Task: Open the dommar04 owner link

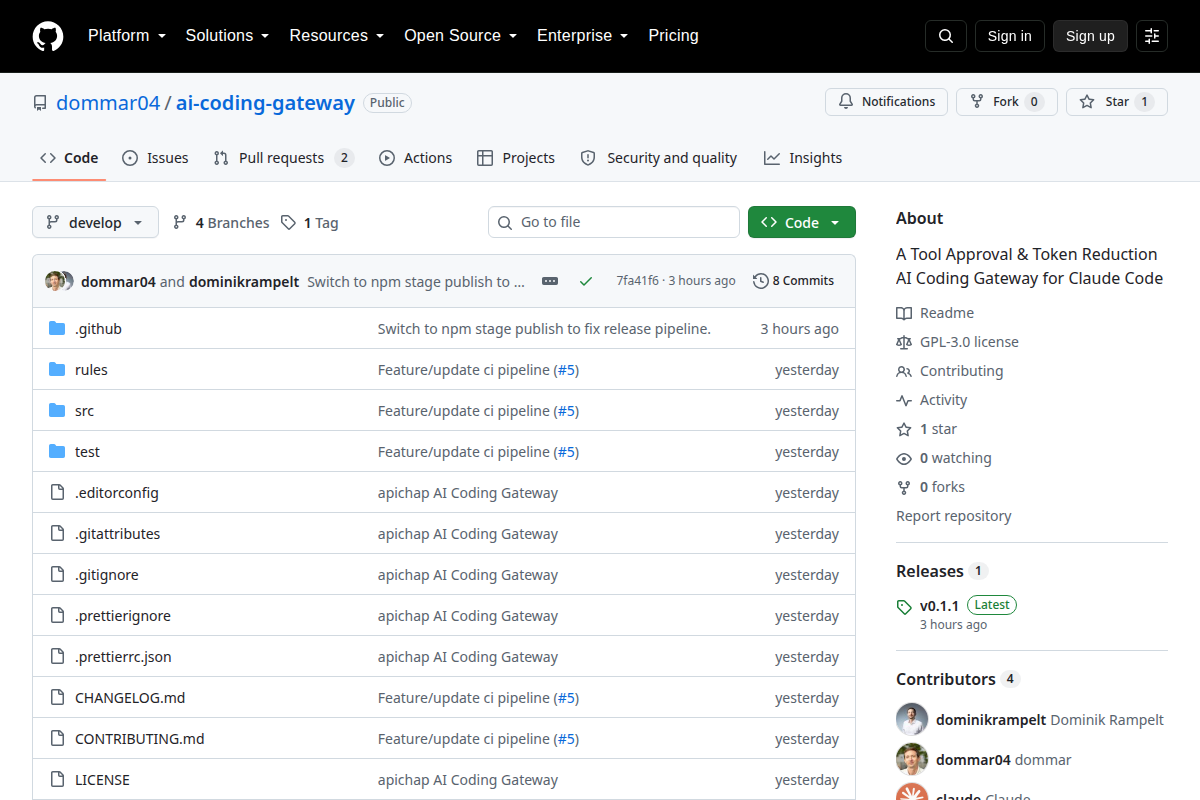Action: pos(108,103)
